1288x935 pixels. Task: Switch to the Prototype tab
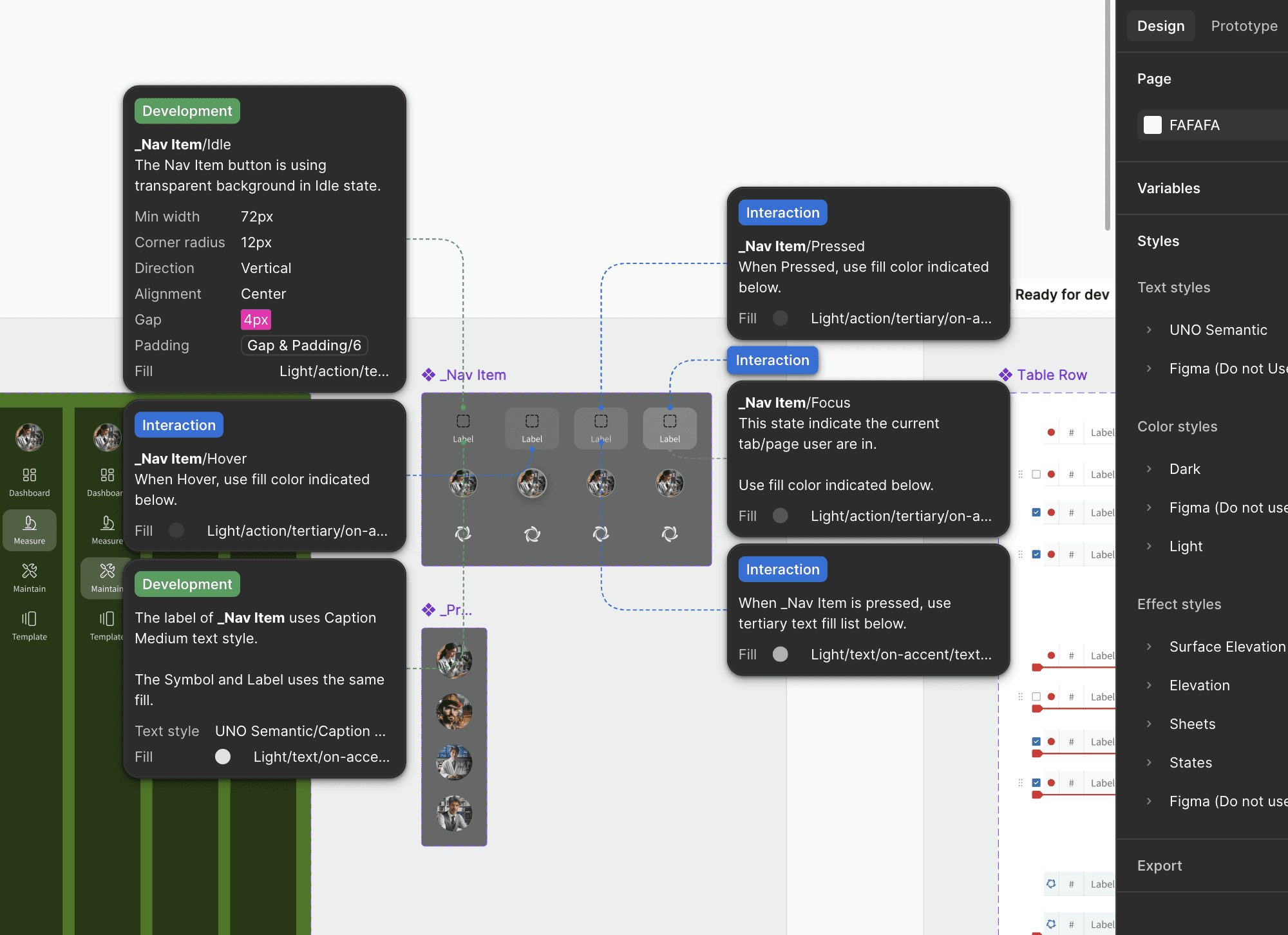(1244, 26)
